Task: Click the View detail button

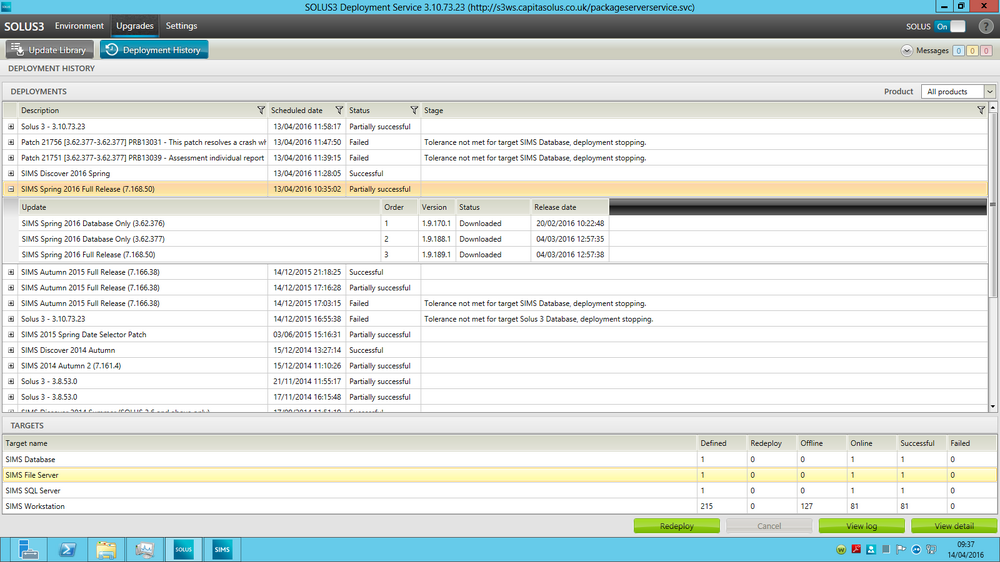Action: click(953, 526)
